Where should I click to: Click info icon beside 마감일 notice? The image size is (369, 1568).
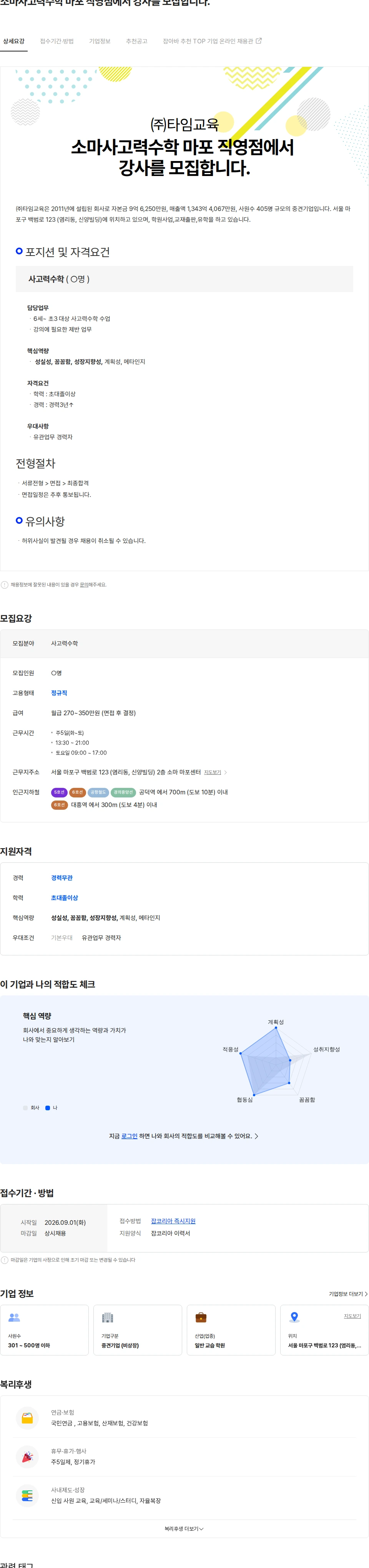point(5,1260)
